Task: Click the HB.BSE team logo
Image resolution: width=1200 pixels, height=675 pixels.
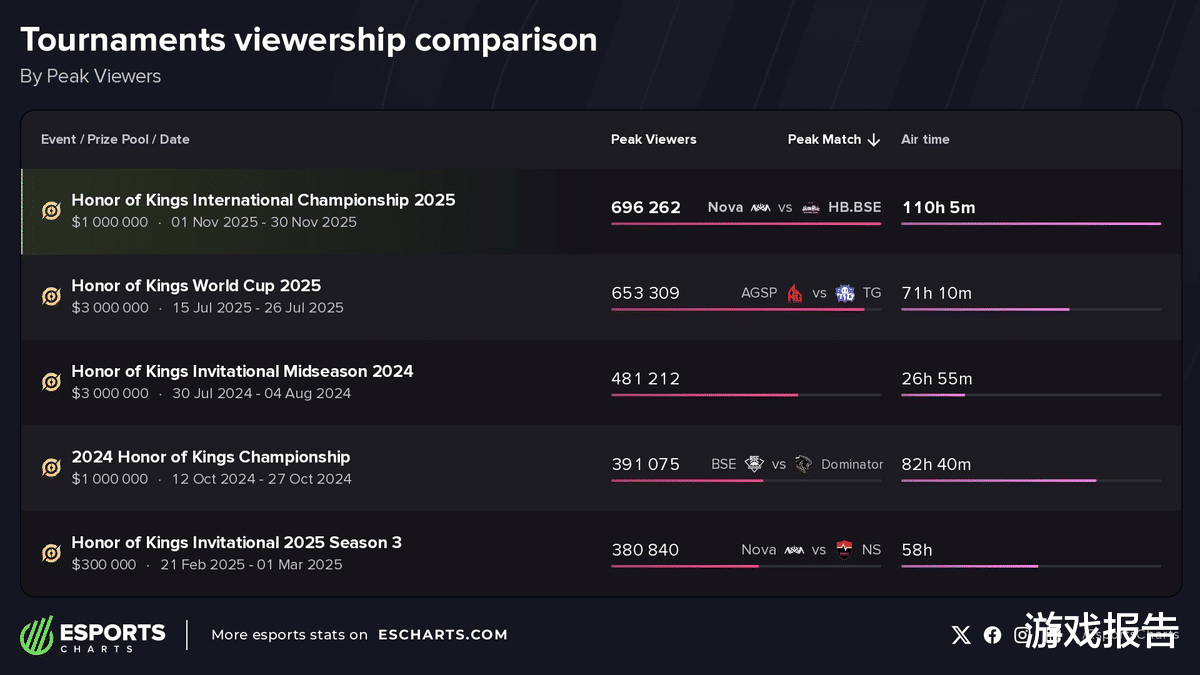Action: (x=811, y=208)
